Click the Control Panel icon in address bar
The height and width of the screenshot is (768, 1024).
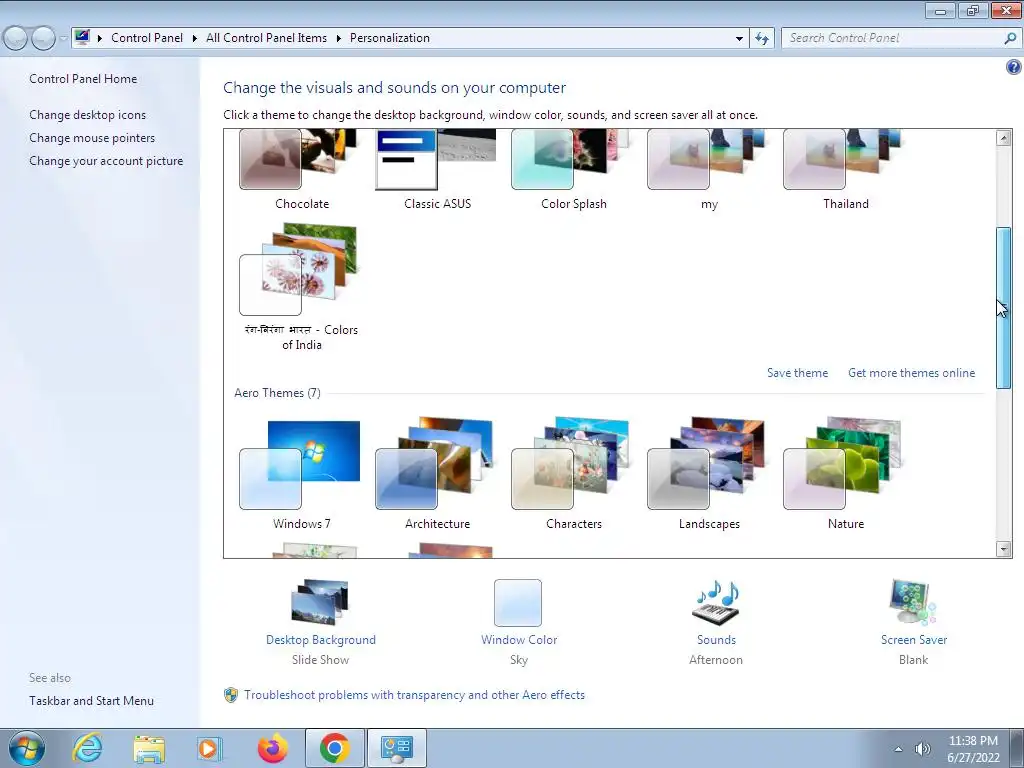82,37
